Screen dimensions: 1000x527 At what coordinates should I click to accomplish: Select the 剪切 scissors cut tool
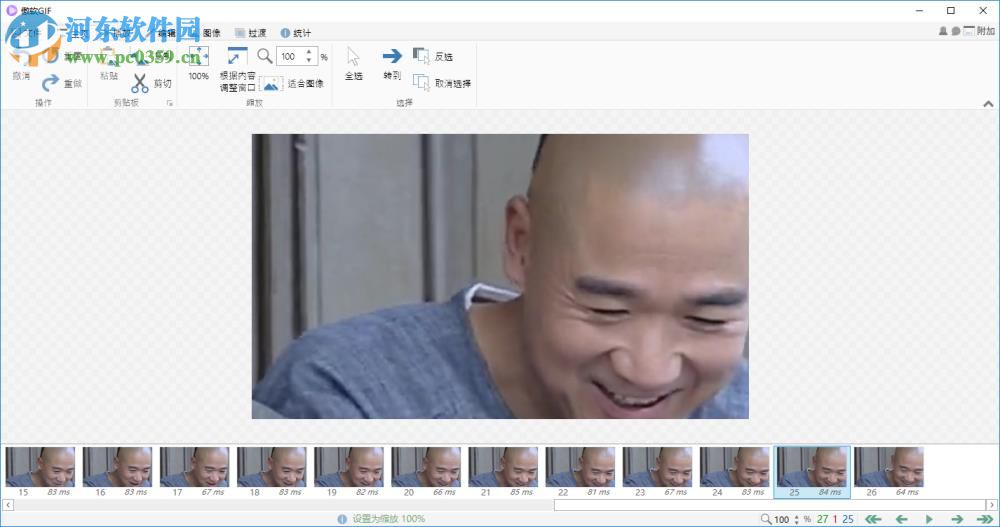pos(140,84)
